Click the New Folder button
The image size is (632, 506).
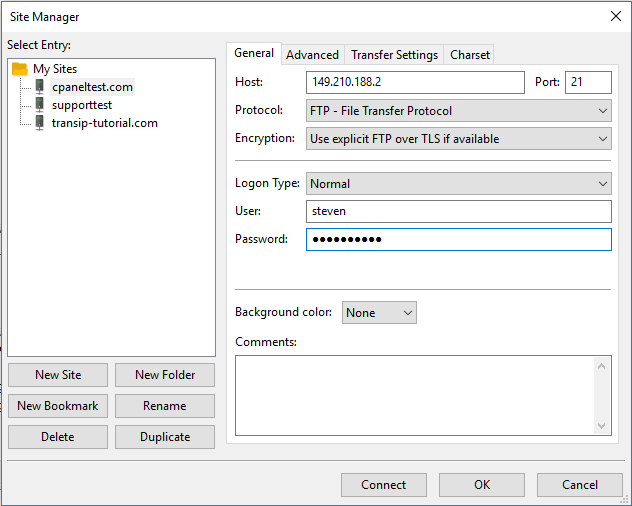(165, 375)
